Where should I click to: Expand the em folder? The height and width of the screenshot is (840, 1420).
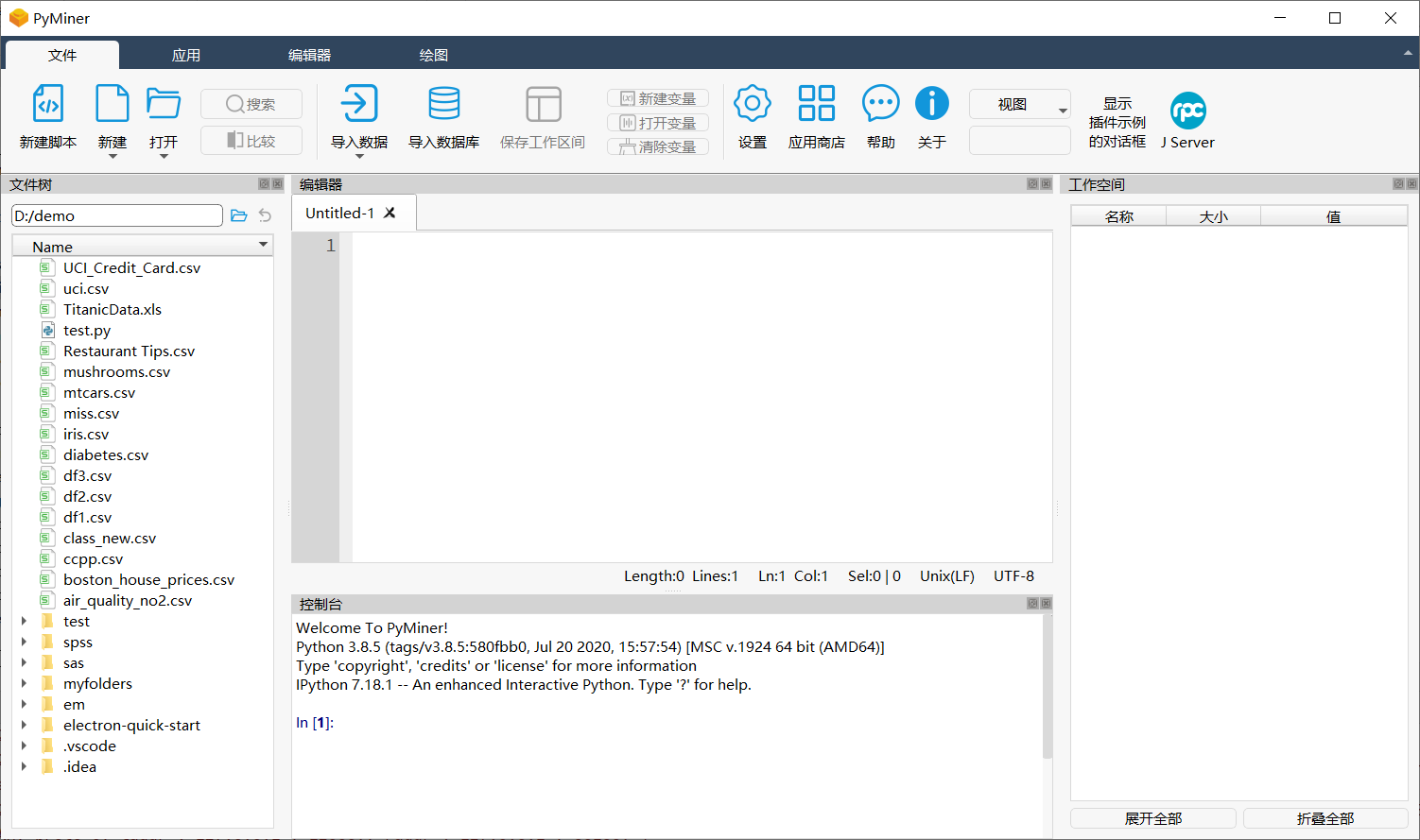point(24,704)
